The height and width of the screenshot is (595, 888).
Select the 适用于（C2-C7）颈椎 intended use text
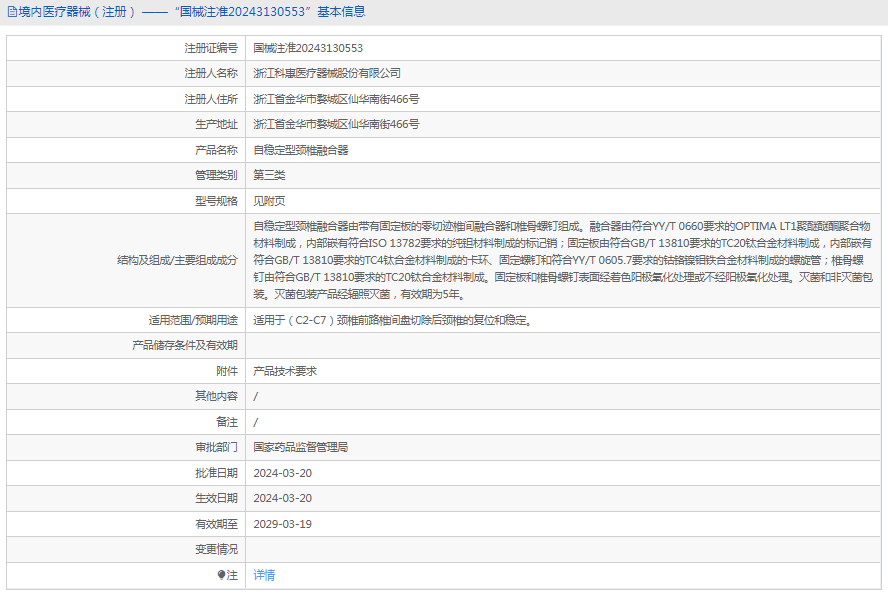[x=392, y=320]
